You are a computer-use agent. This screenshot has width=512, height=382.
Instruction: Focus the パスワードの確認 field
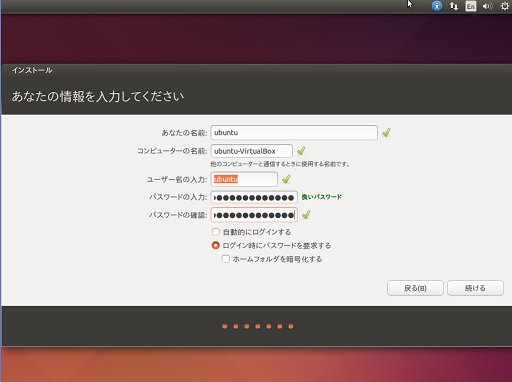[254, 215]
